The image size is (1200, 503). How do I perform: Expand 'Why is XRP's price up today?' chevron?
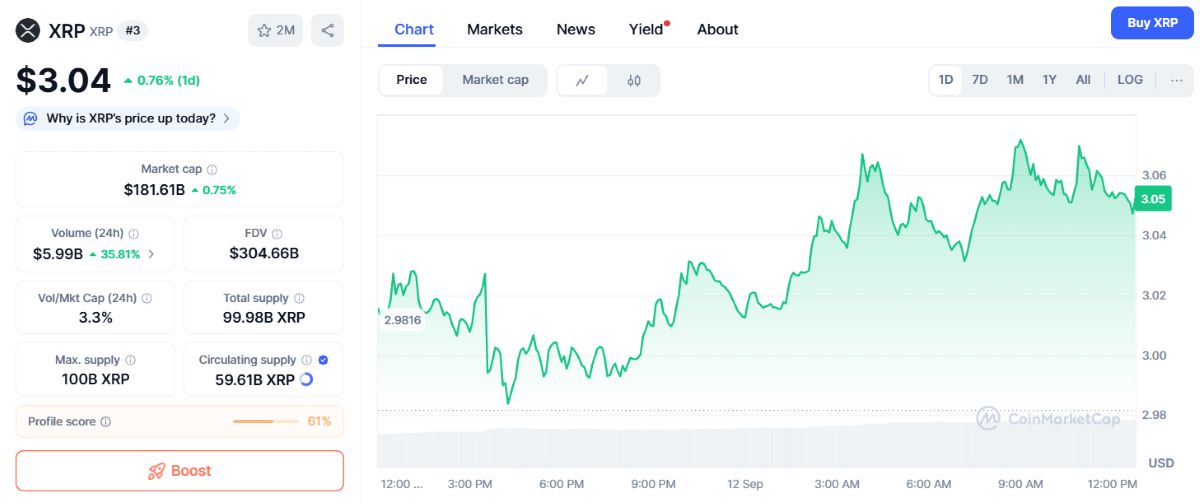coord(226,118)
